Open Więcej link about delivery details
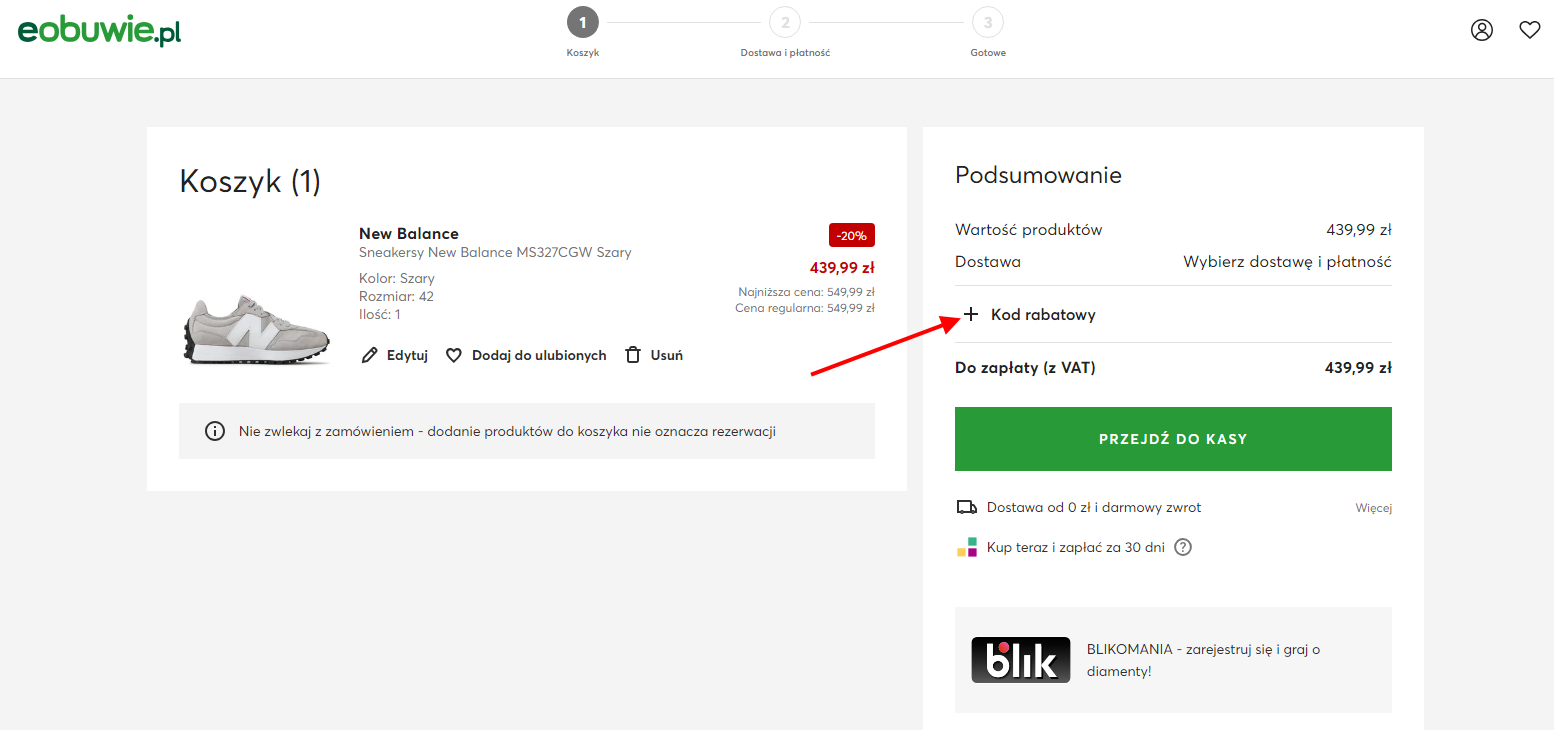The image size is (1554, 730). tap(1373, 507)
